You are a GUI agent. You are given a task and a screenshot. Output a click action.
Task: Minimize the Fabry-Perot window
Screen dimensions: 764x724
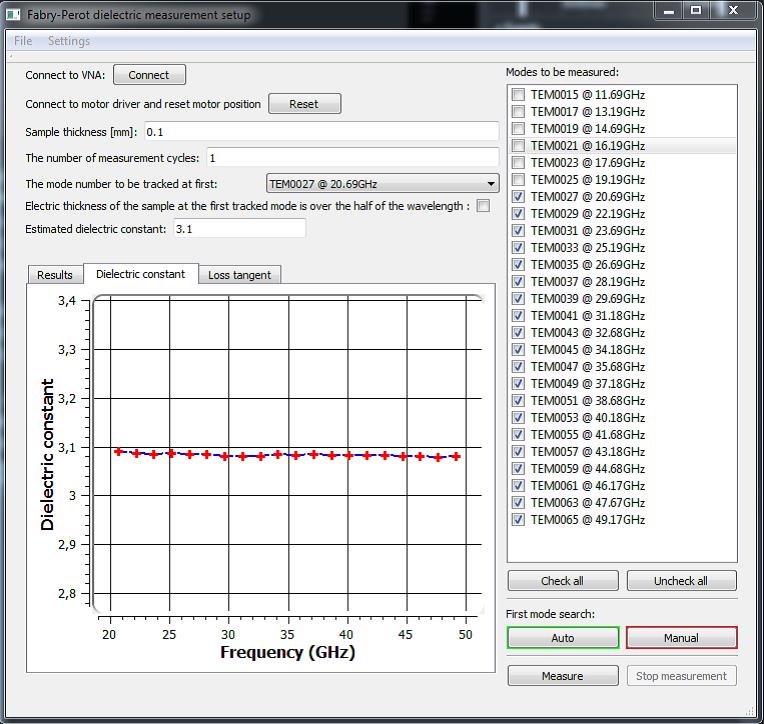coord(669,11)
